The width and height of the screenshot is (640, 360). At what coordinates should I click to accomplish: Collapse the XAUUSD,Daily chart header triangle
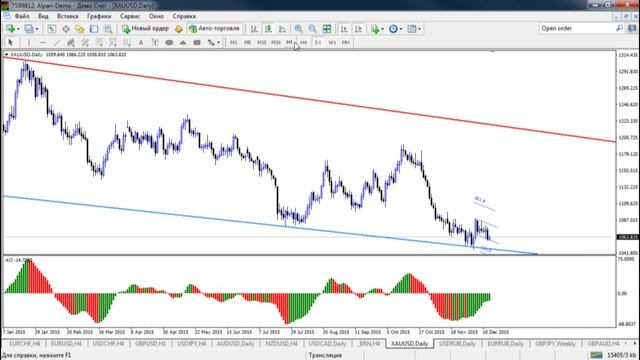tap(6, 54)
